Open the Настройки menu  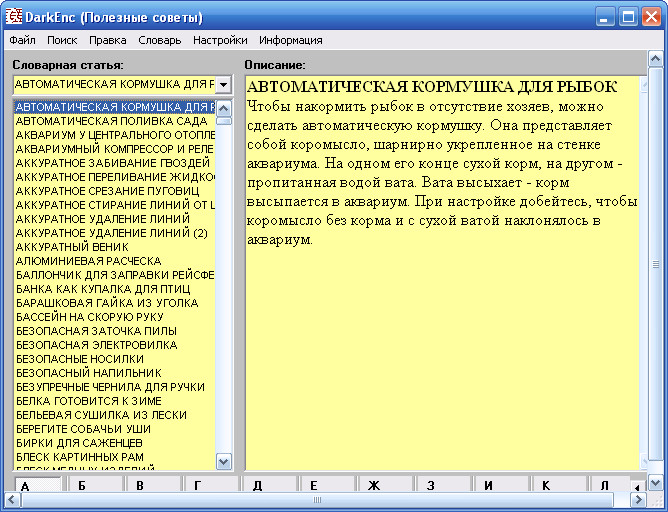[220, 40]
